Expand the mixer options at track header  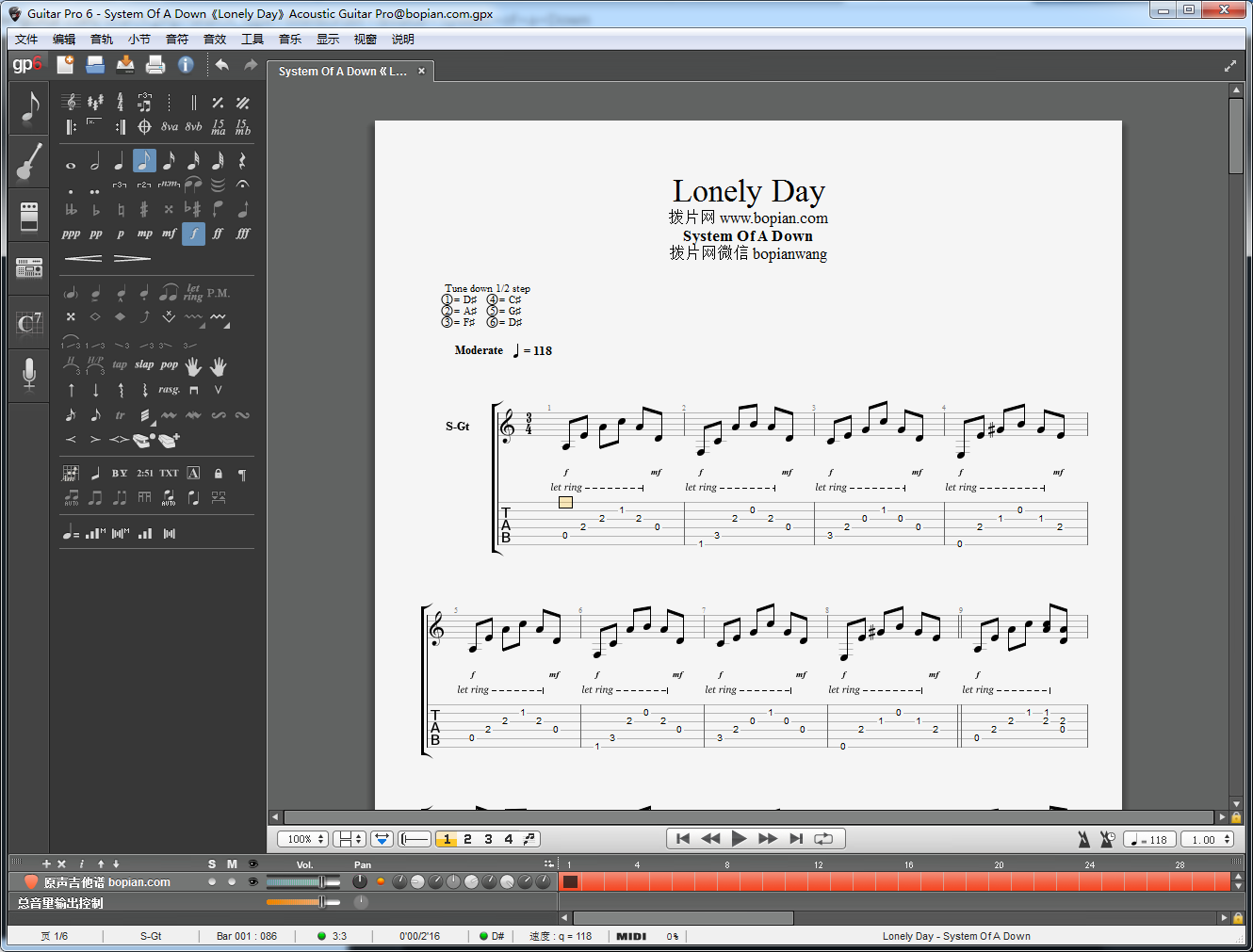[x=548, y=863]
